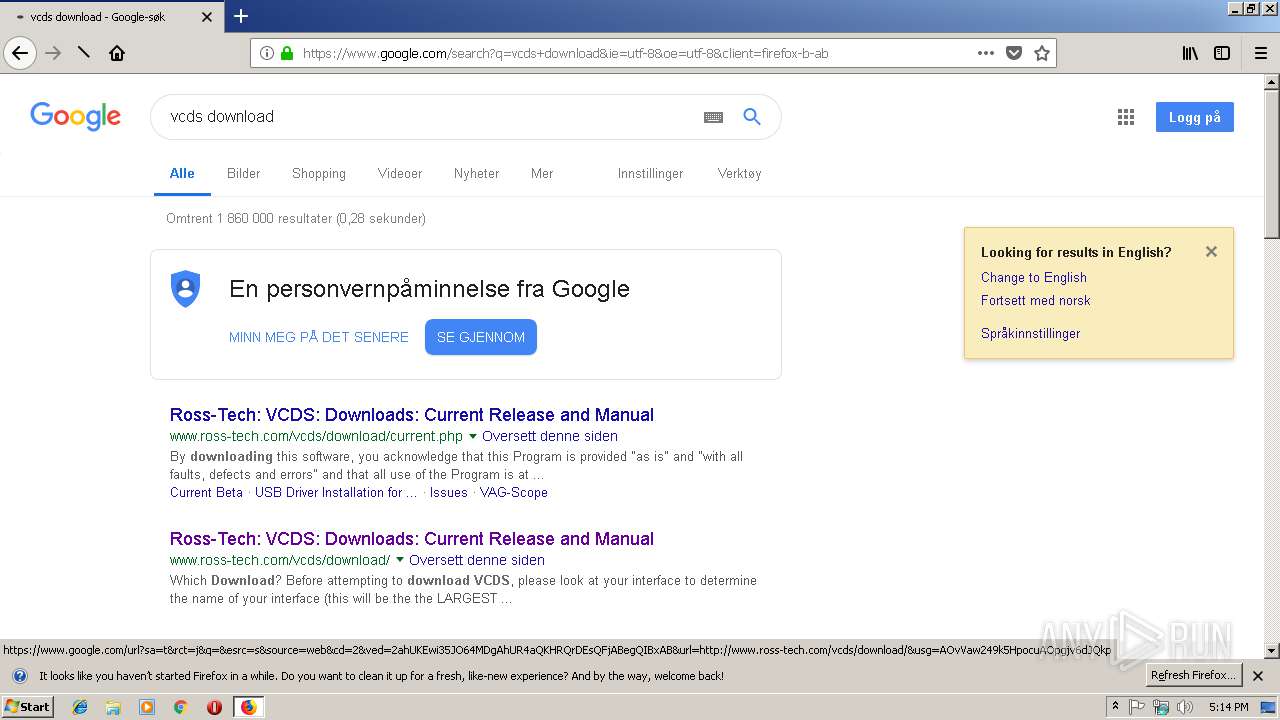Show site information icon in address bar

[266, 53]
